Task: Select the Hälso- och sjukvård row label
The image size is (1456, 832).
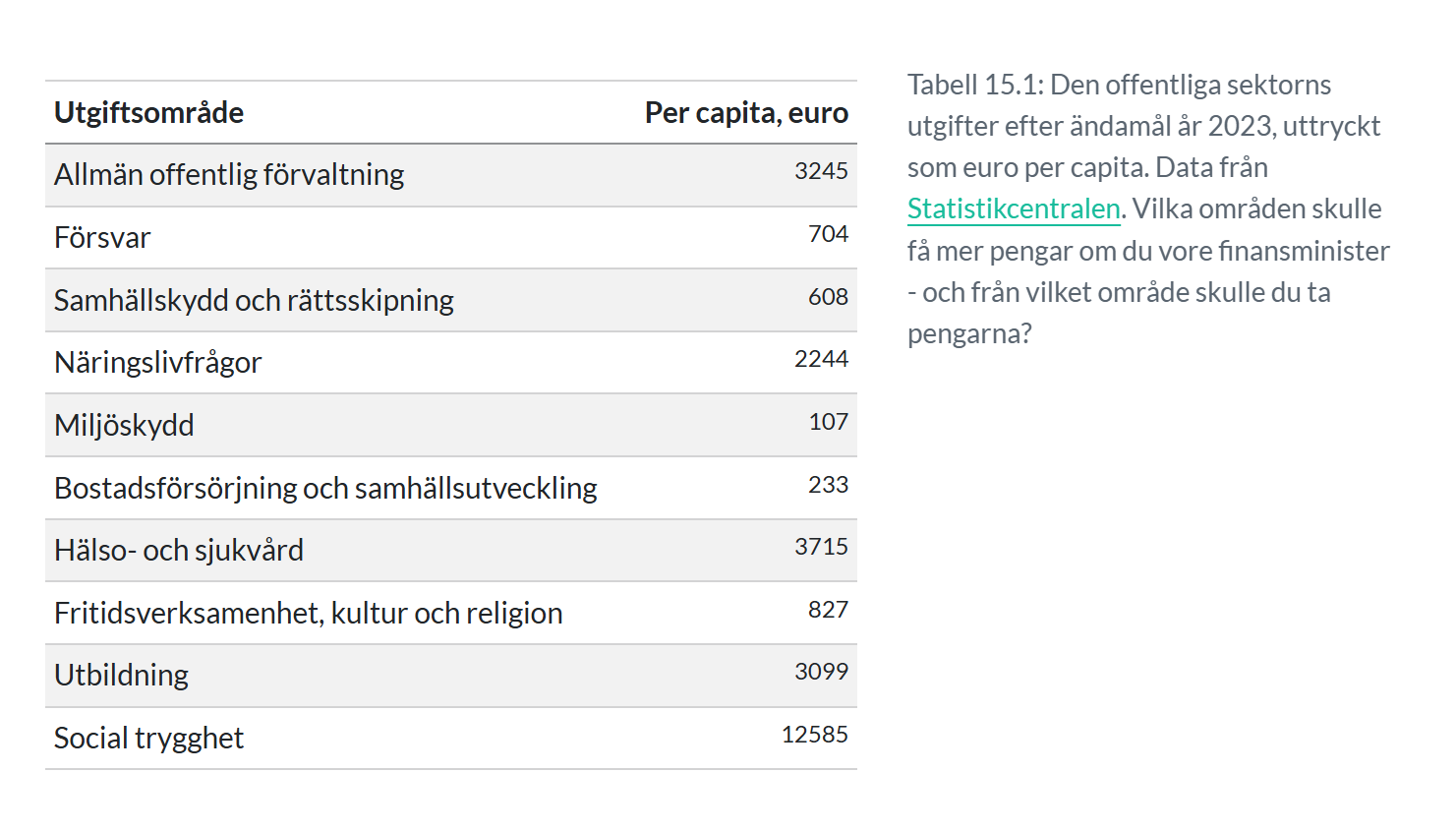Action: (x=179, y=550)
